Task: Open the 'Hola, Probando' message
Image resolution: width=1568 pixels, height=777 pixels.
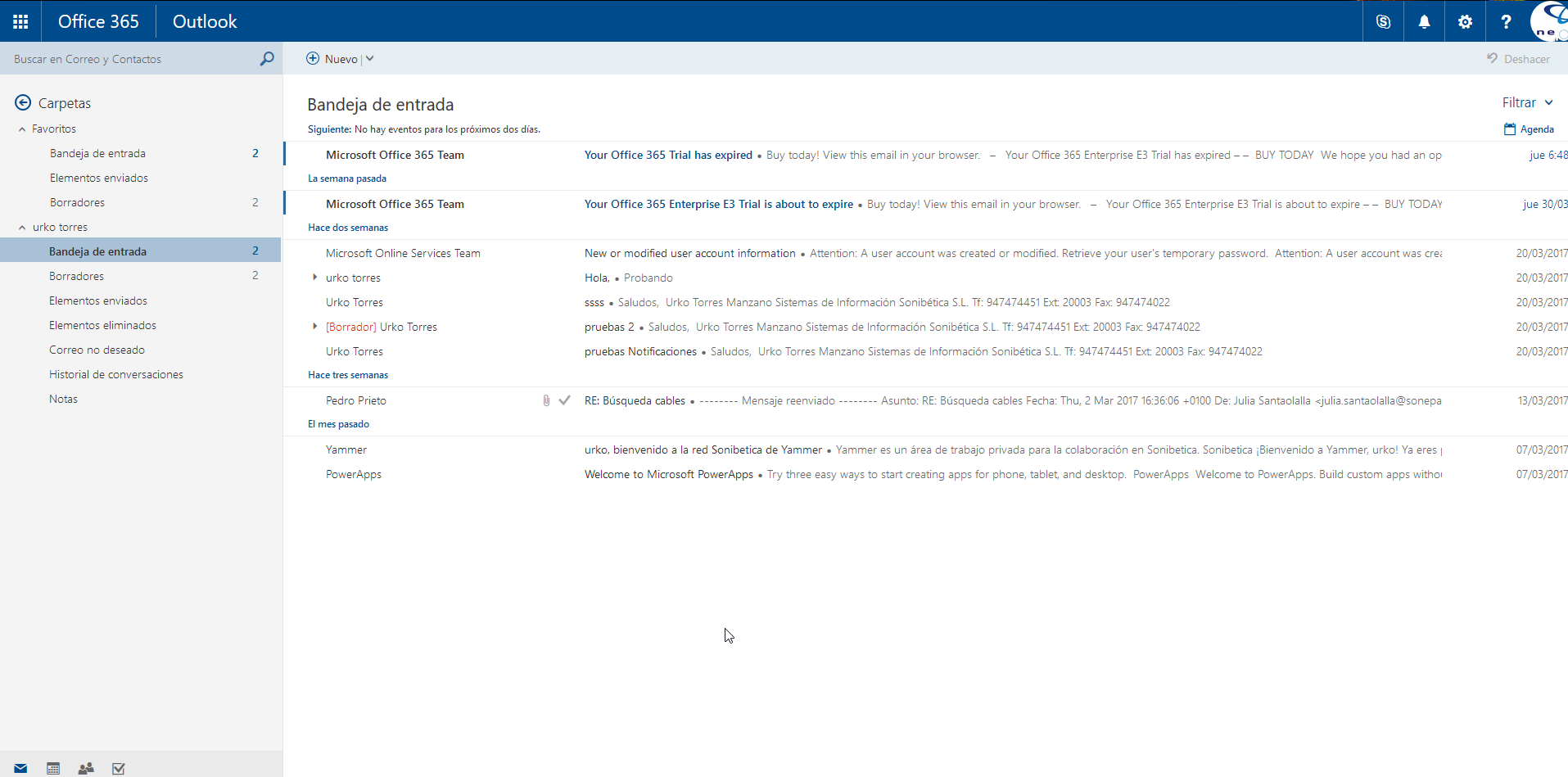Action: (x=926, y=278)
